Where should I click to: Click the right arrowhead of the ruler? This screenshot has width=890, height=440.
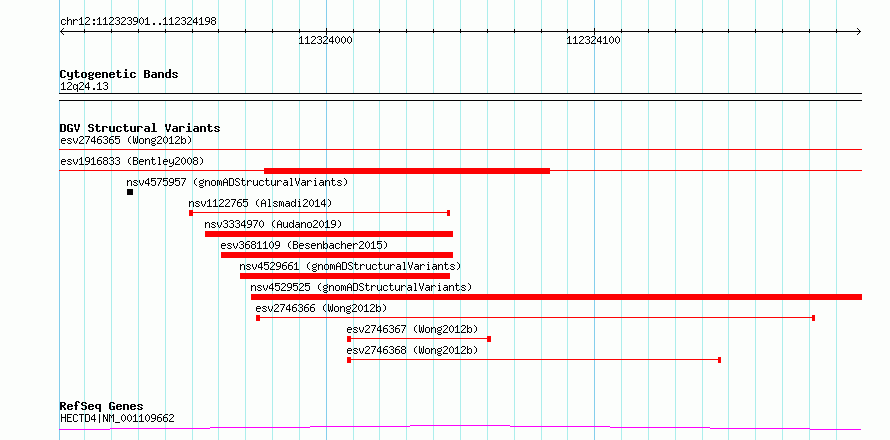[x=859, y=32]
